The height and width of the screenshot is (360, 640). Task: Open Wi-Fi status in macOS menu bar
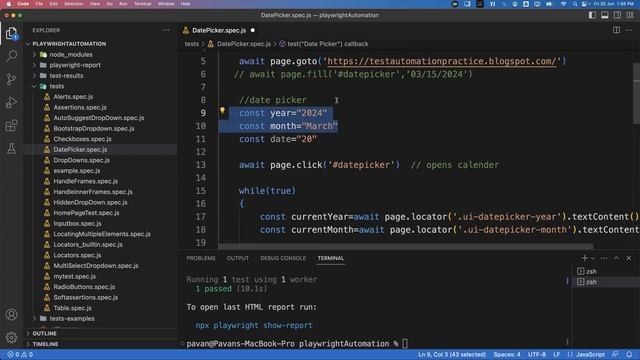(563, 4)
